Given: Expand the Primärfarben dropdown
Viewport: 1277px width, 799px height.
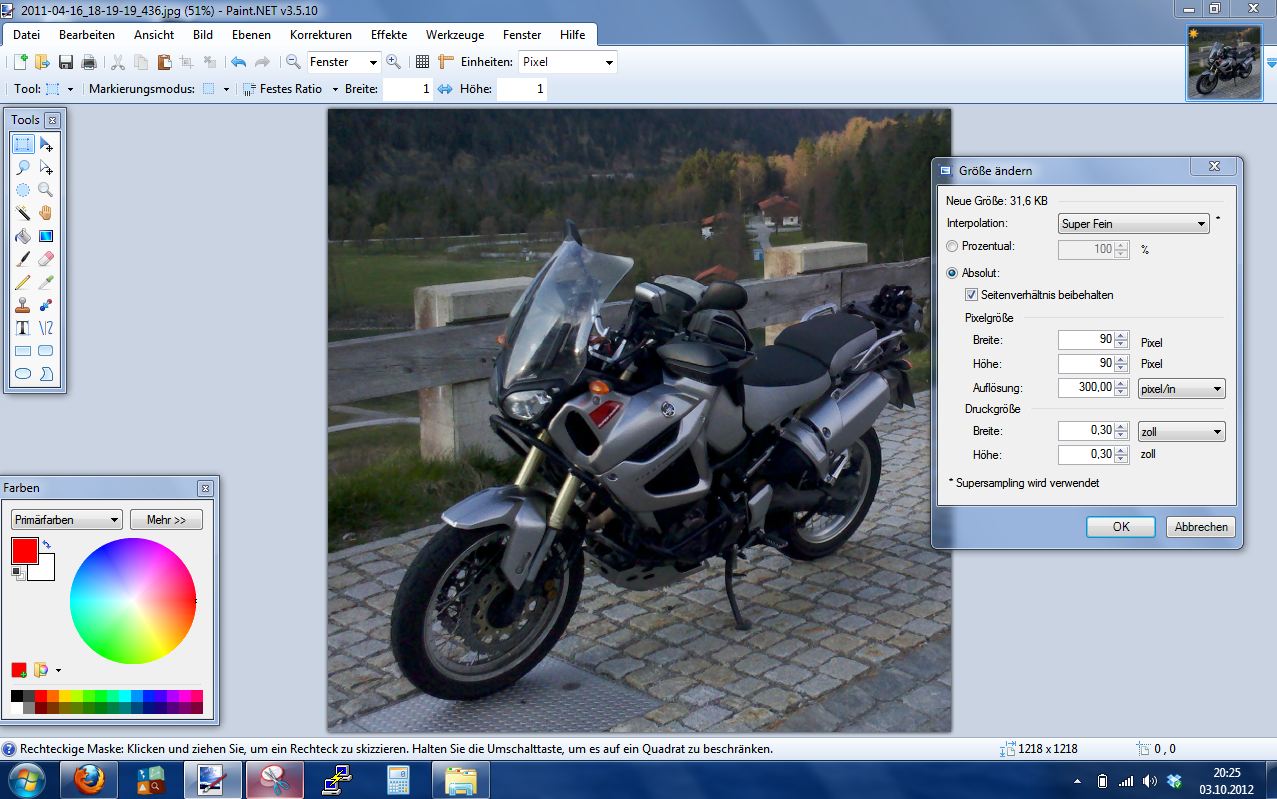Looking at the screenshot, I should click(66, 520).
